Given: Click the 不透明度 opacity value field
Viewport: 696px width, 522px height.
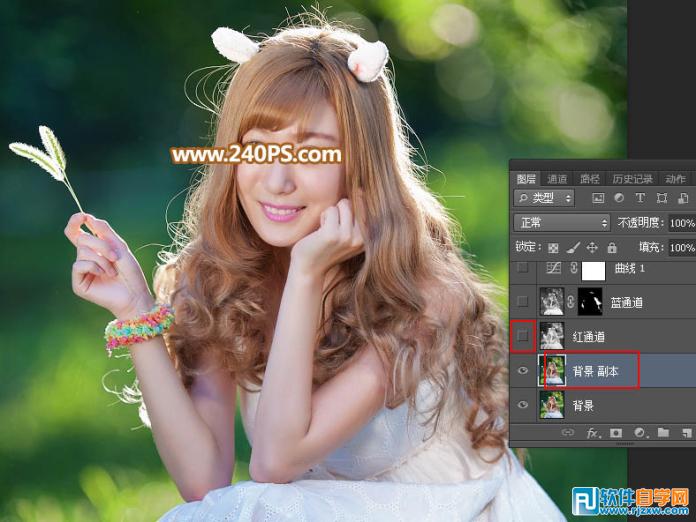Looking at the screenshot, I should 682,223.
